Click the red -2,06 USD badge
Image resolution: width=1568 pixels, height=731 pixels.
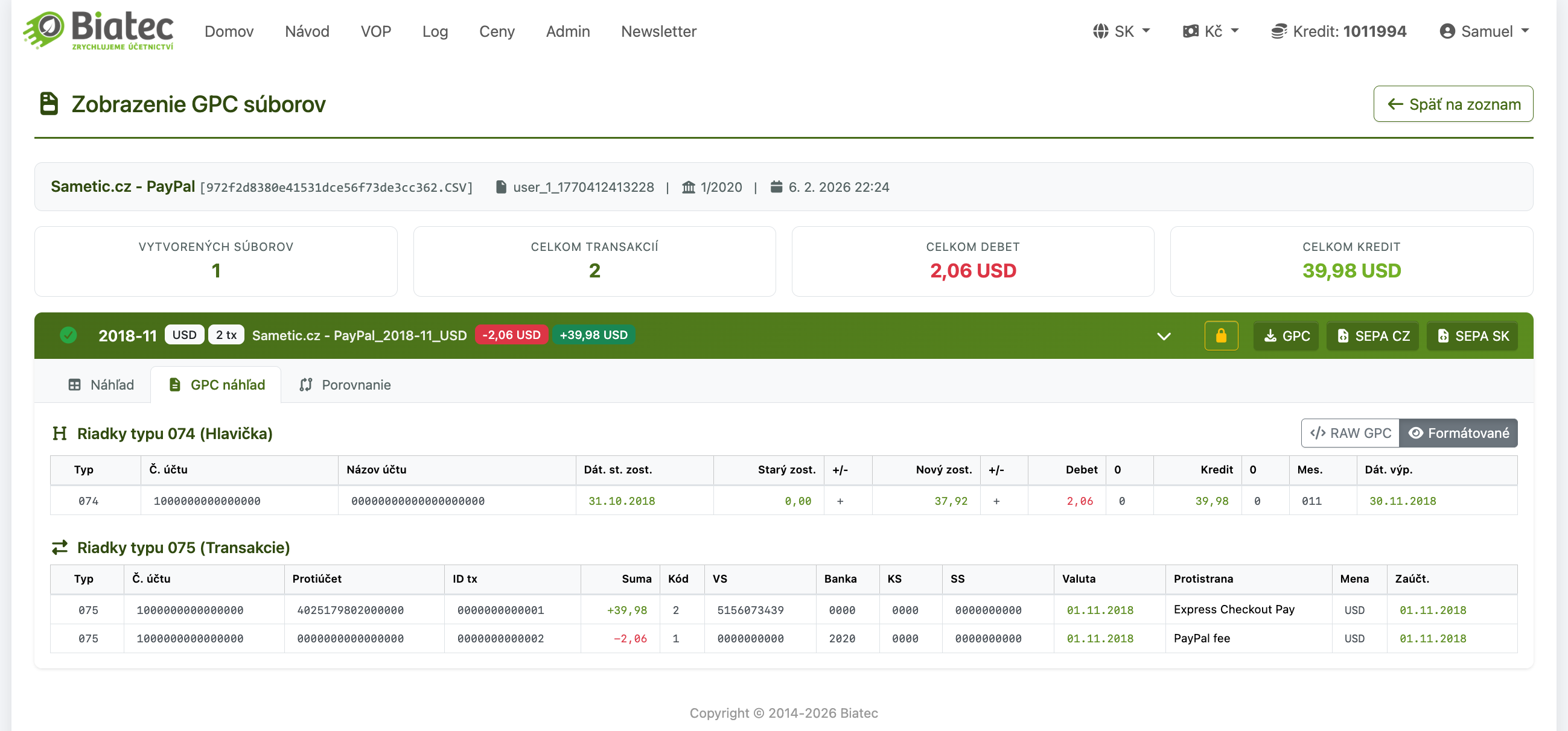point(511,335)
